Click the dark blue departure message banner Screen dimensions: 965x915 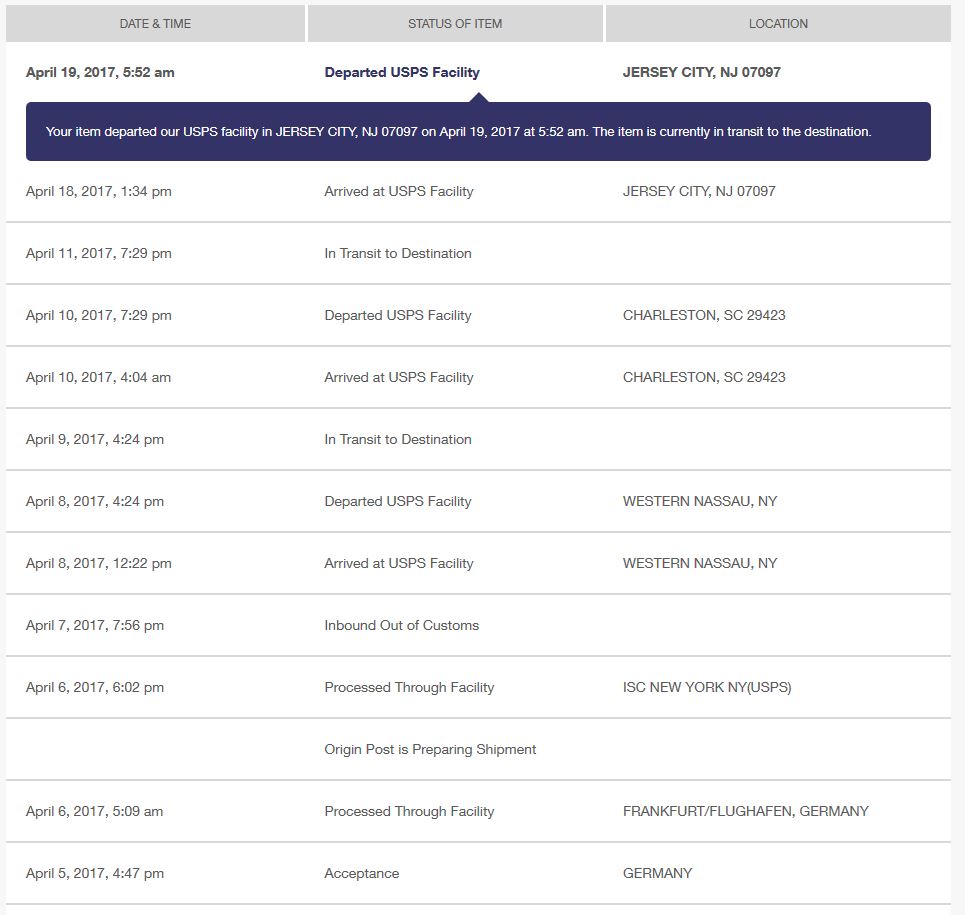click(478, 132)
